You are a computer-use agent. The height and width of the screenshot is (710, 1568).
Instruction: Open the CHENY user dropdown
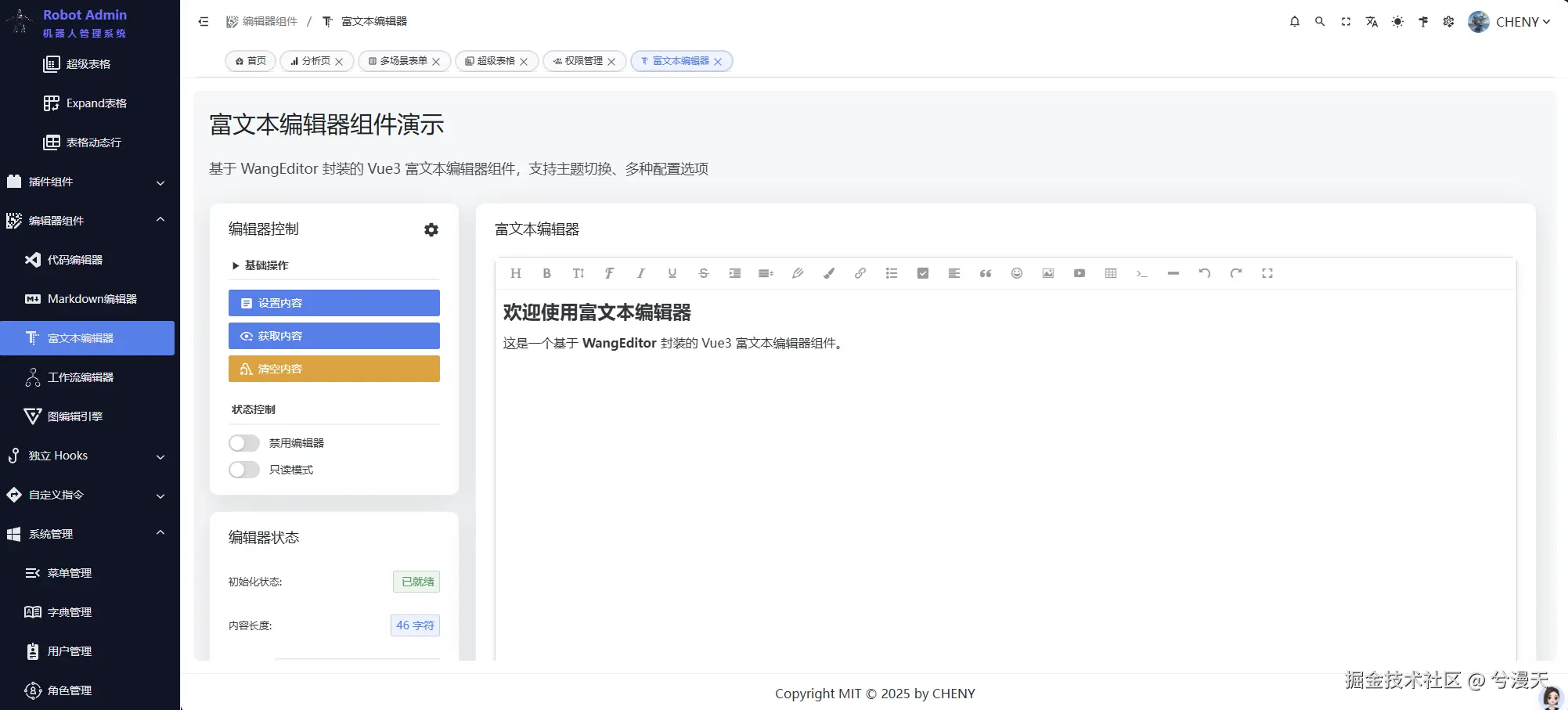click(x=1511, y=22)
